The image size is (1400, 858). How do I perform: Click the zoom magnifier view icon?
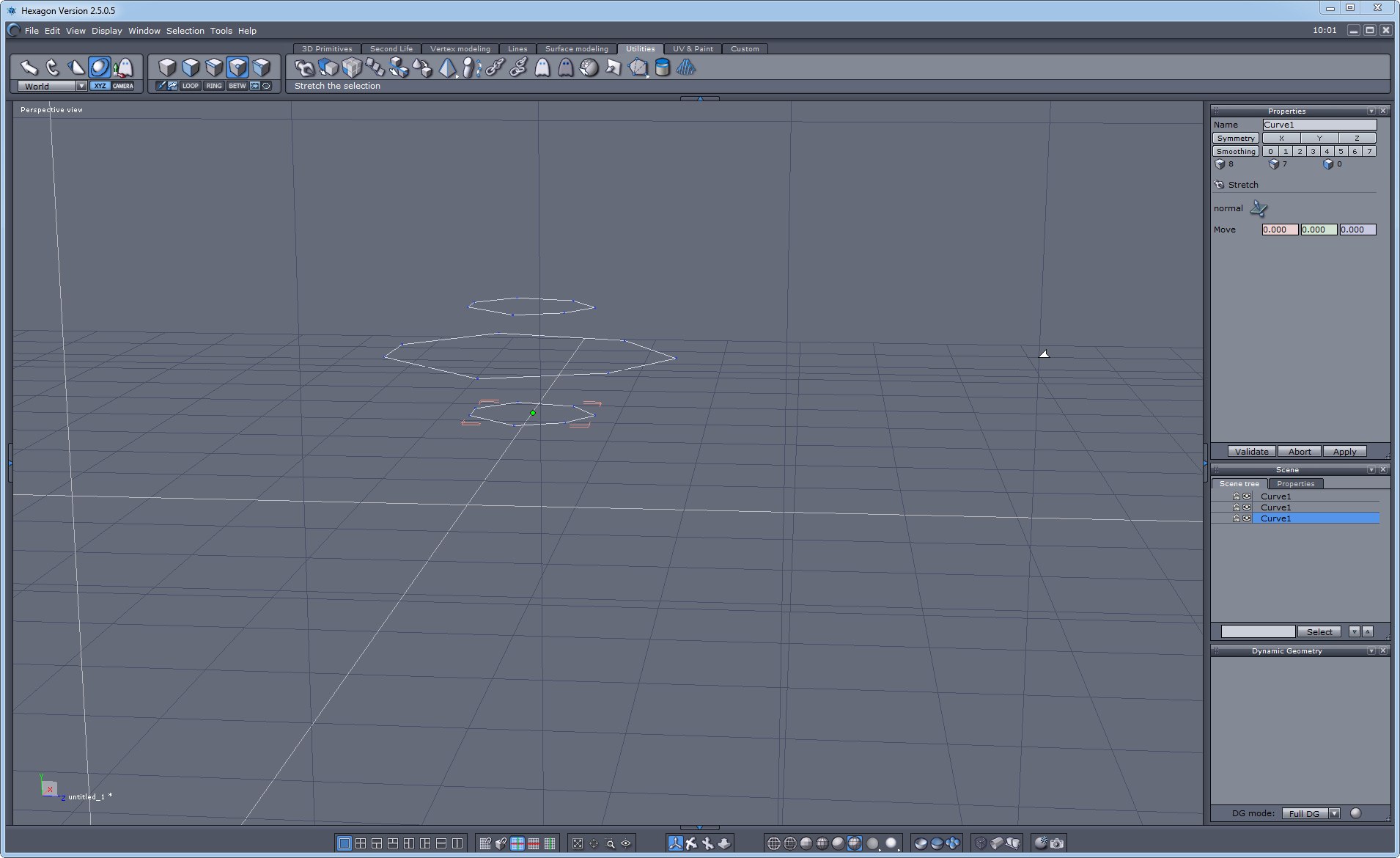tap(610, 843)
